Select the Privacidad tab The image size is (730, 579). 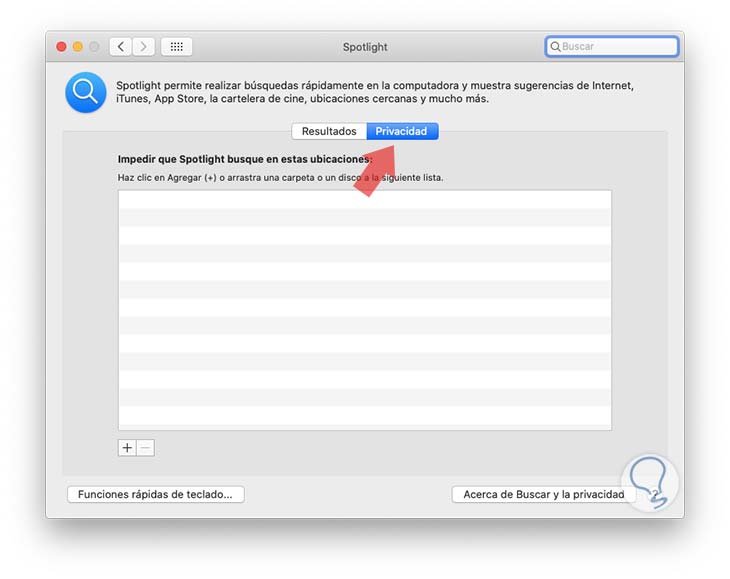coord(402,131)
